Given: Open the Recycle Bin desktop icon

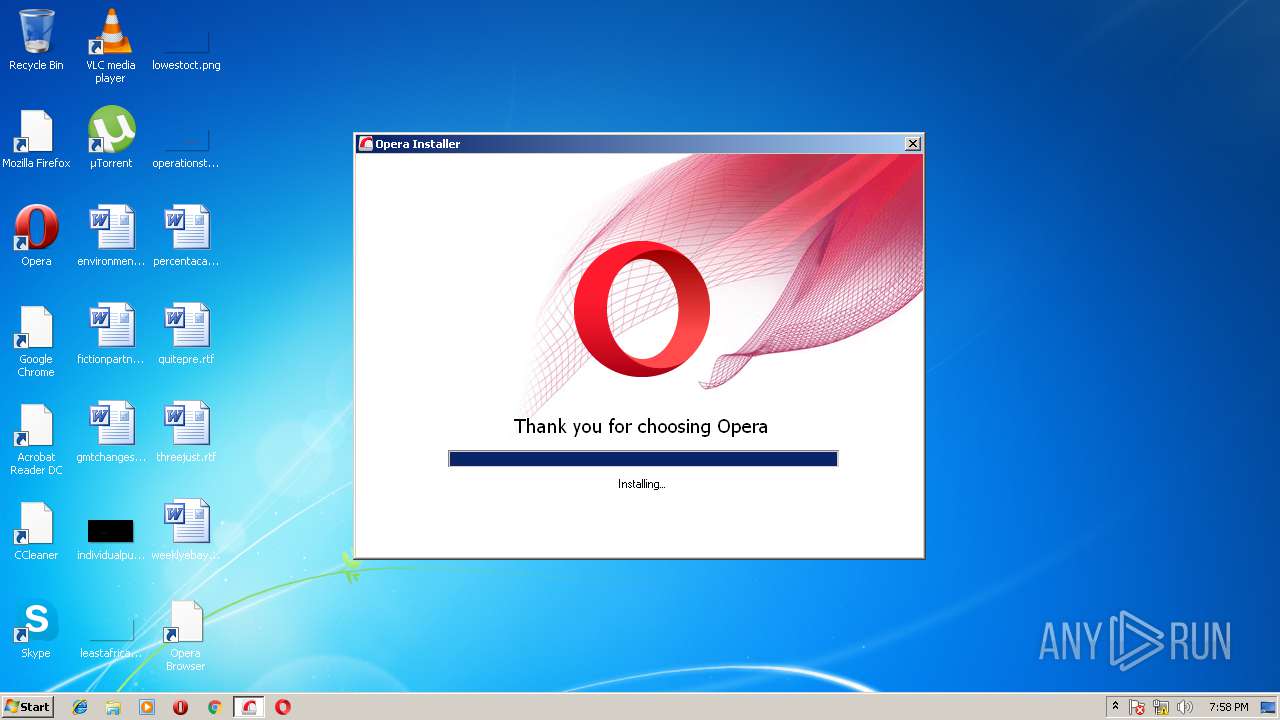Looking at the screenshot, I should [x=36, y=40].
